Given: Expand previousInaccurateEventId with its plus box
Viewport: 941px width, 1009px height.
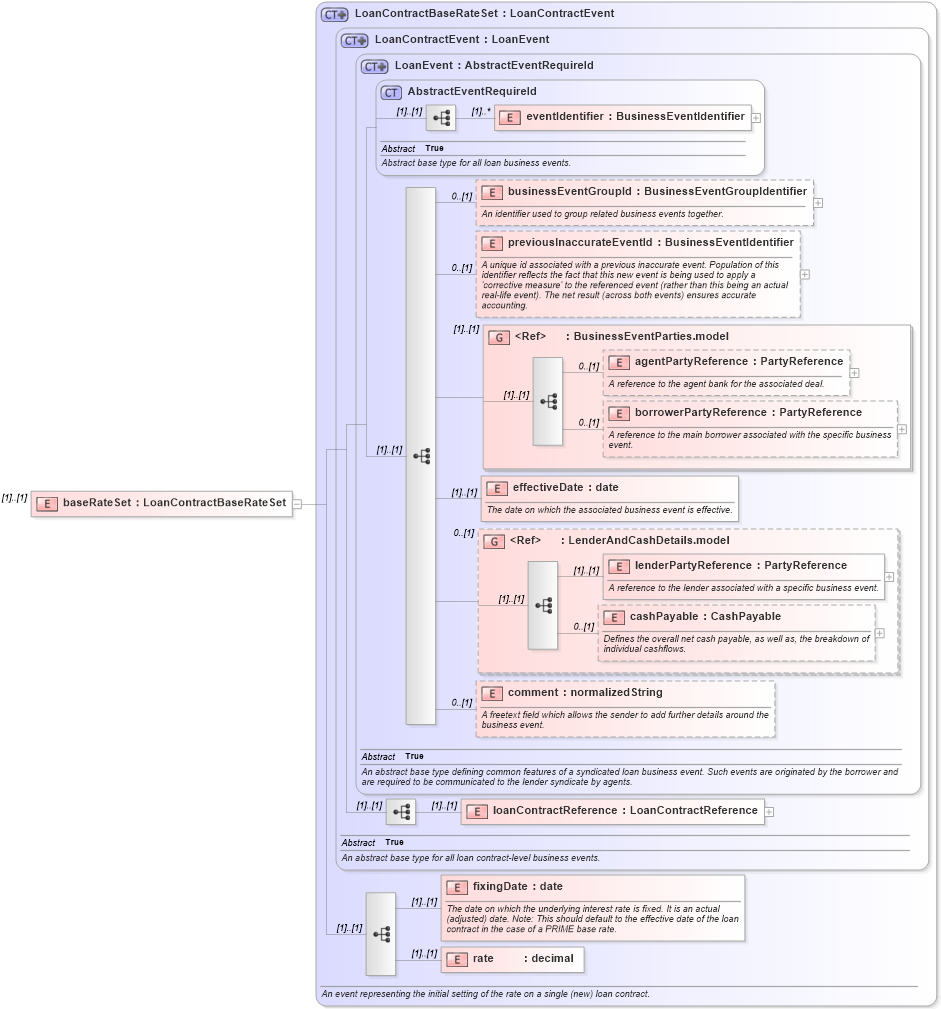Looking at the screenshot, I should [x=803, y=272].
